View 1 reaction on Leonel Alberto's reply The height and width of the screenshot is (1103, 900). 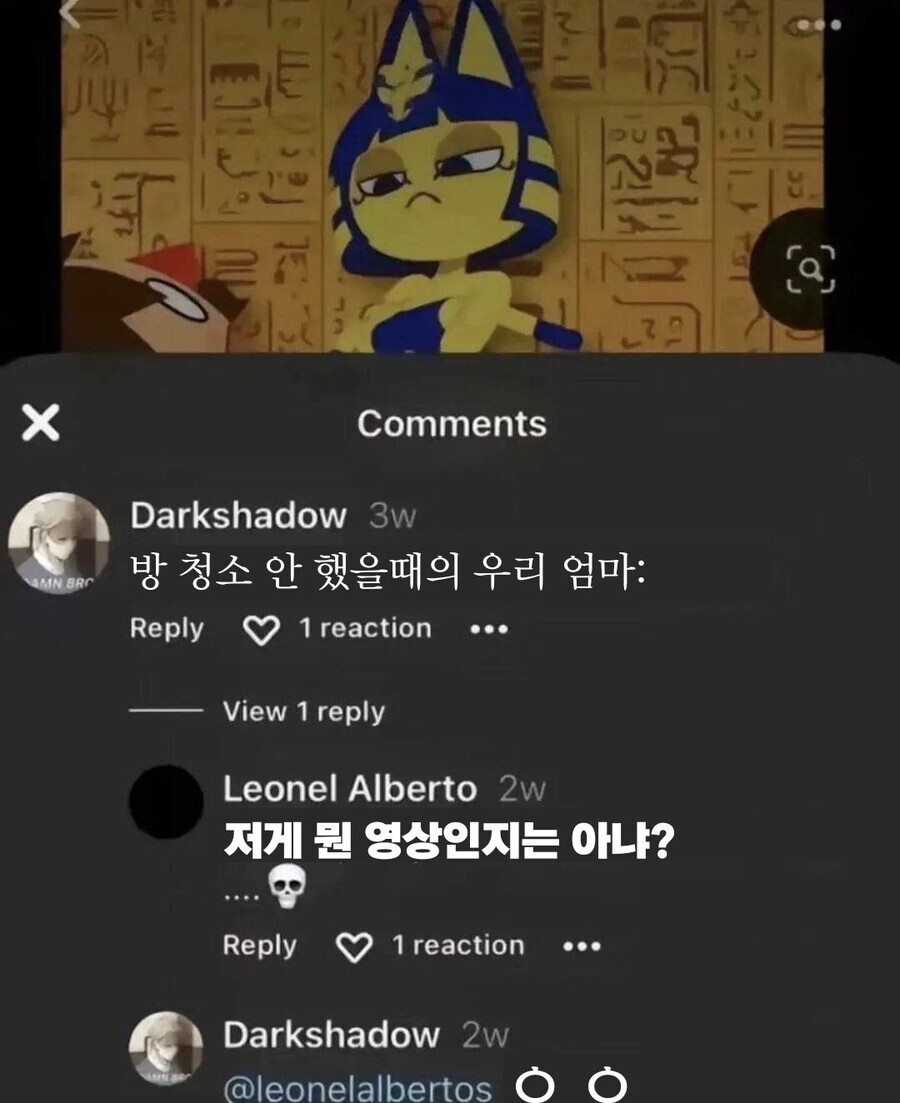(458, 945)
